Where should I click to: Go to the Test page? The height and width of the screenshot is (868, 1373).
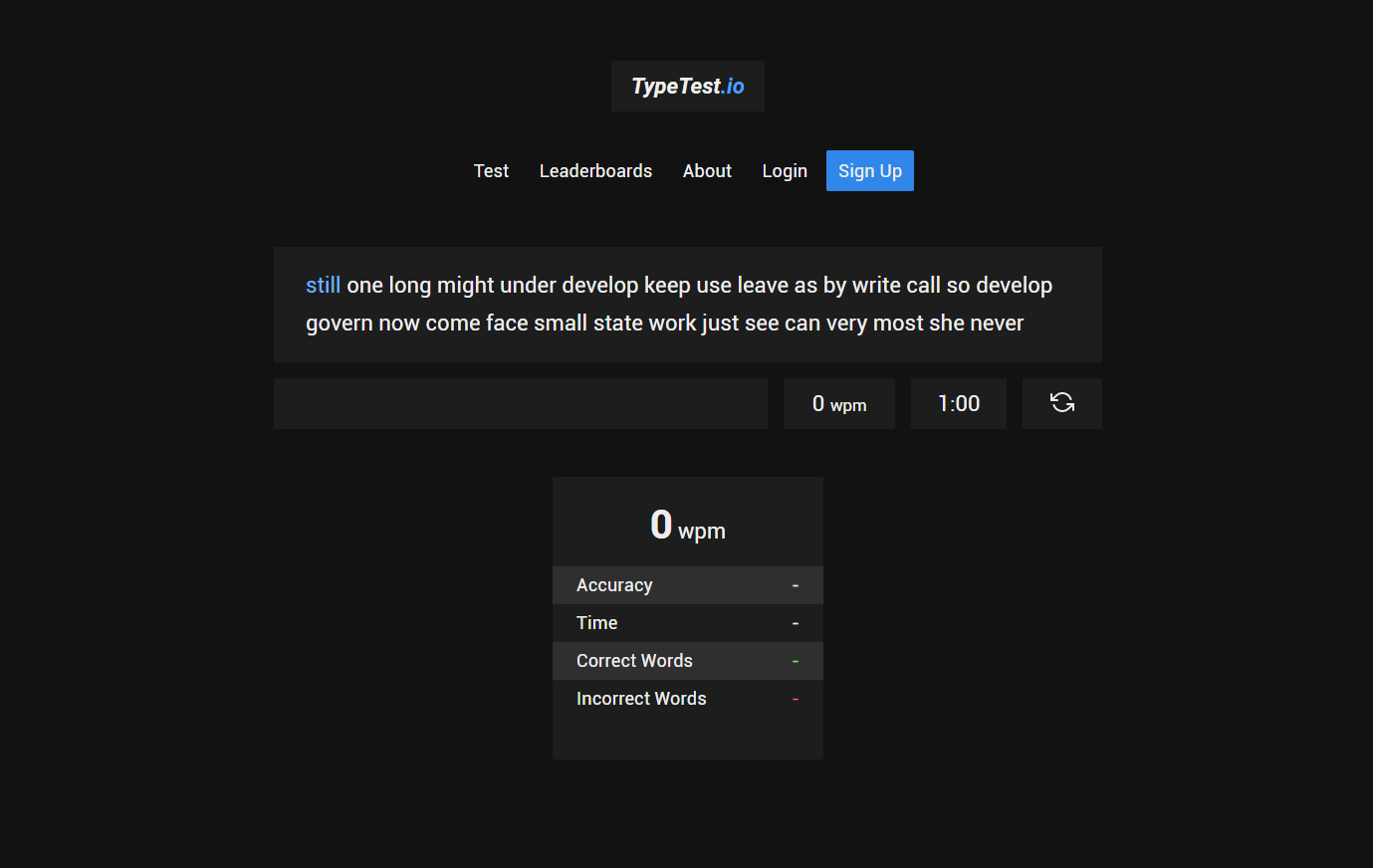click(x=491, y=171)
